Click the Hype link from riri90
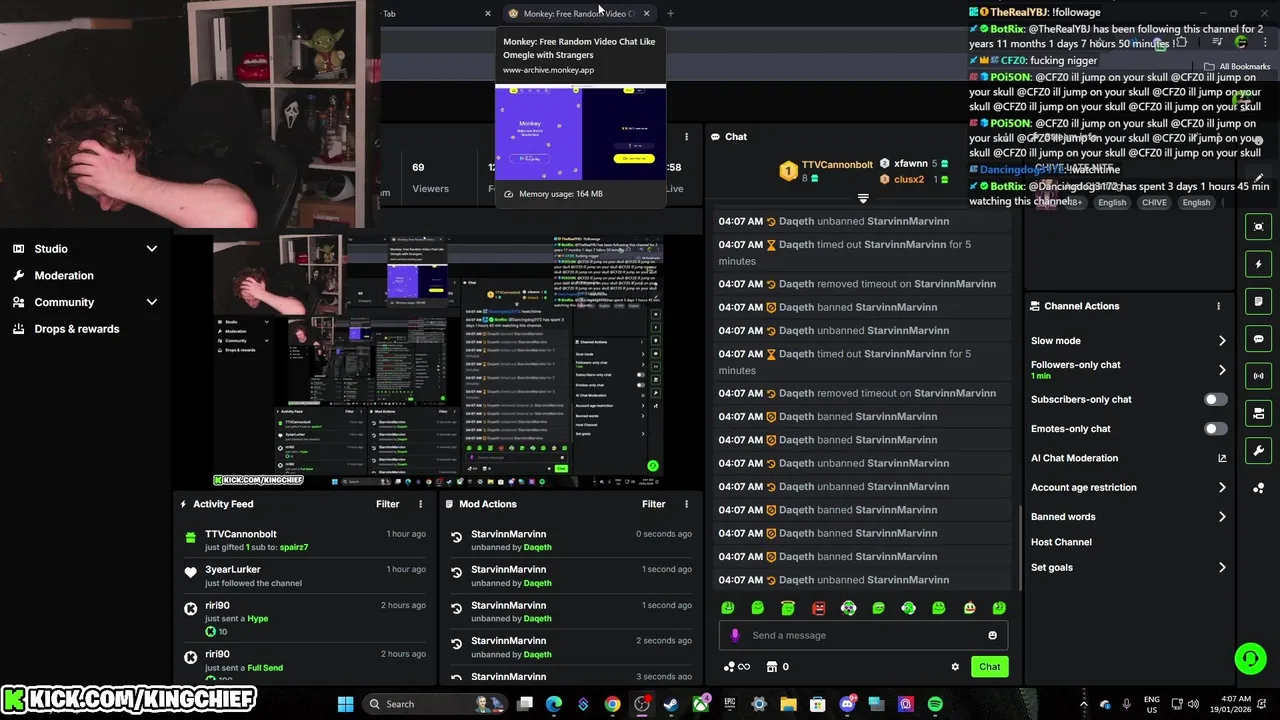The height and width of the screenshot is (720, 1280). point(258,618)
